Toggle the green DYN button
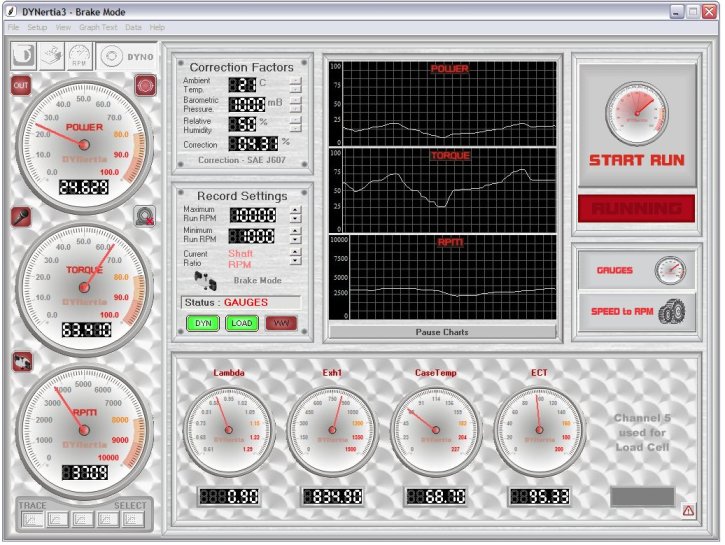 pos(203,323)
